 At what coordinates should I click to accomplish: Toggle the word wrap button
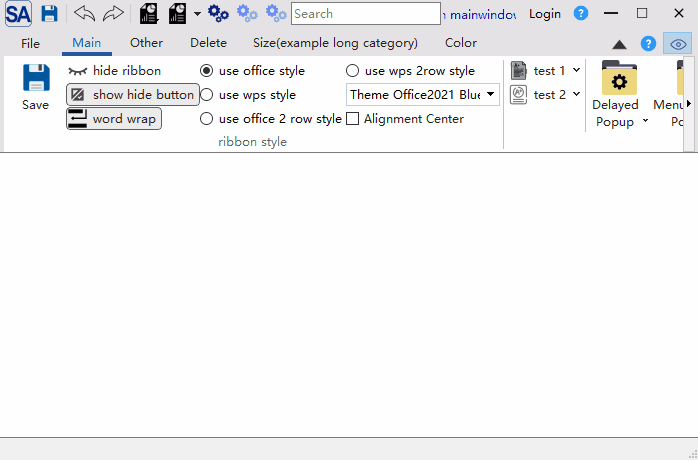click(x=114, y=119)
